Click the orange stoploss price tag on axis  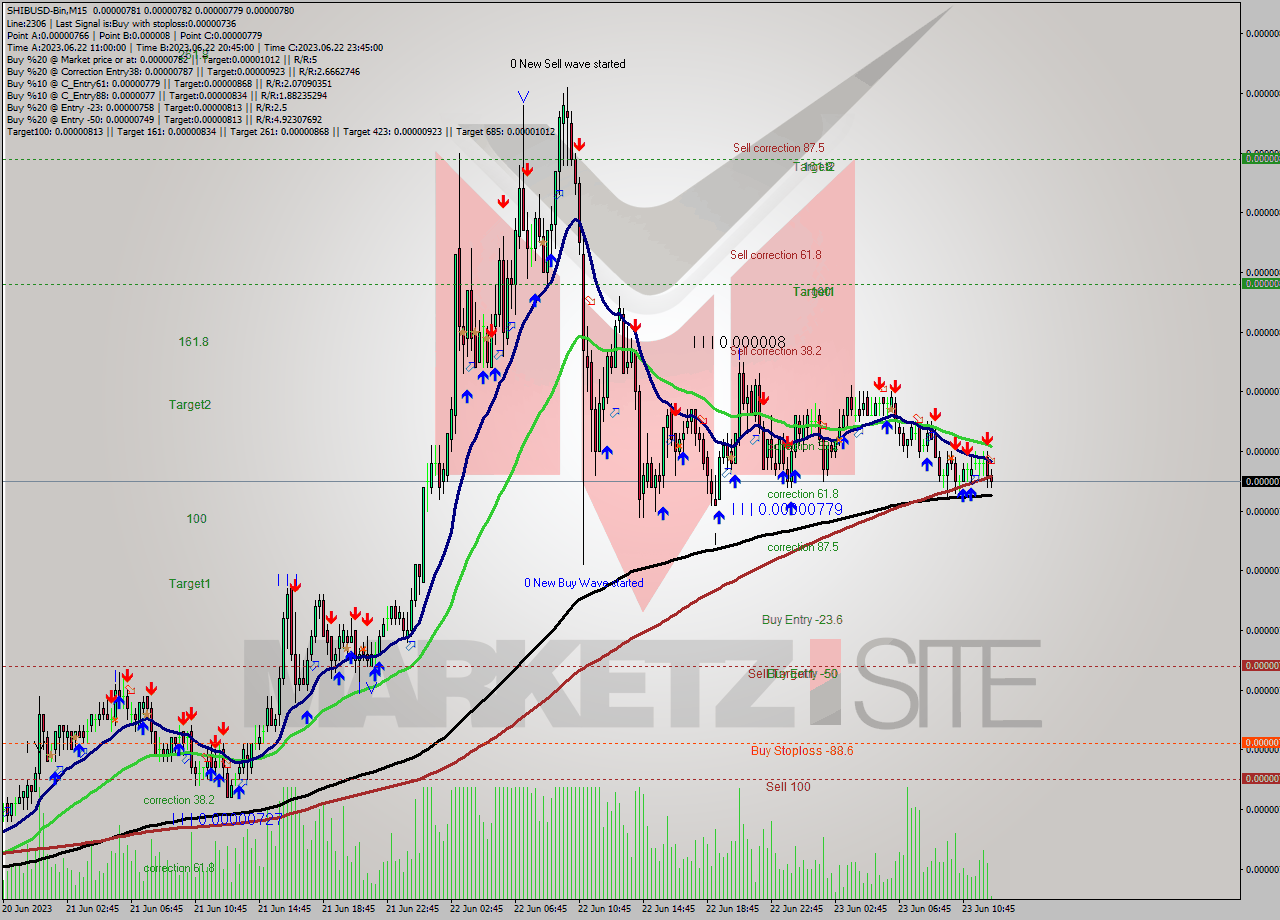tap(1260, 743)
